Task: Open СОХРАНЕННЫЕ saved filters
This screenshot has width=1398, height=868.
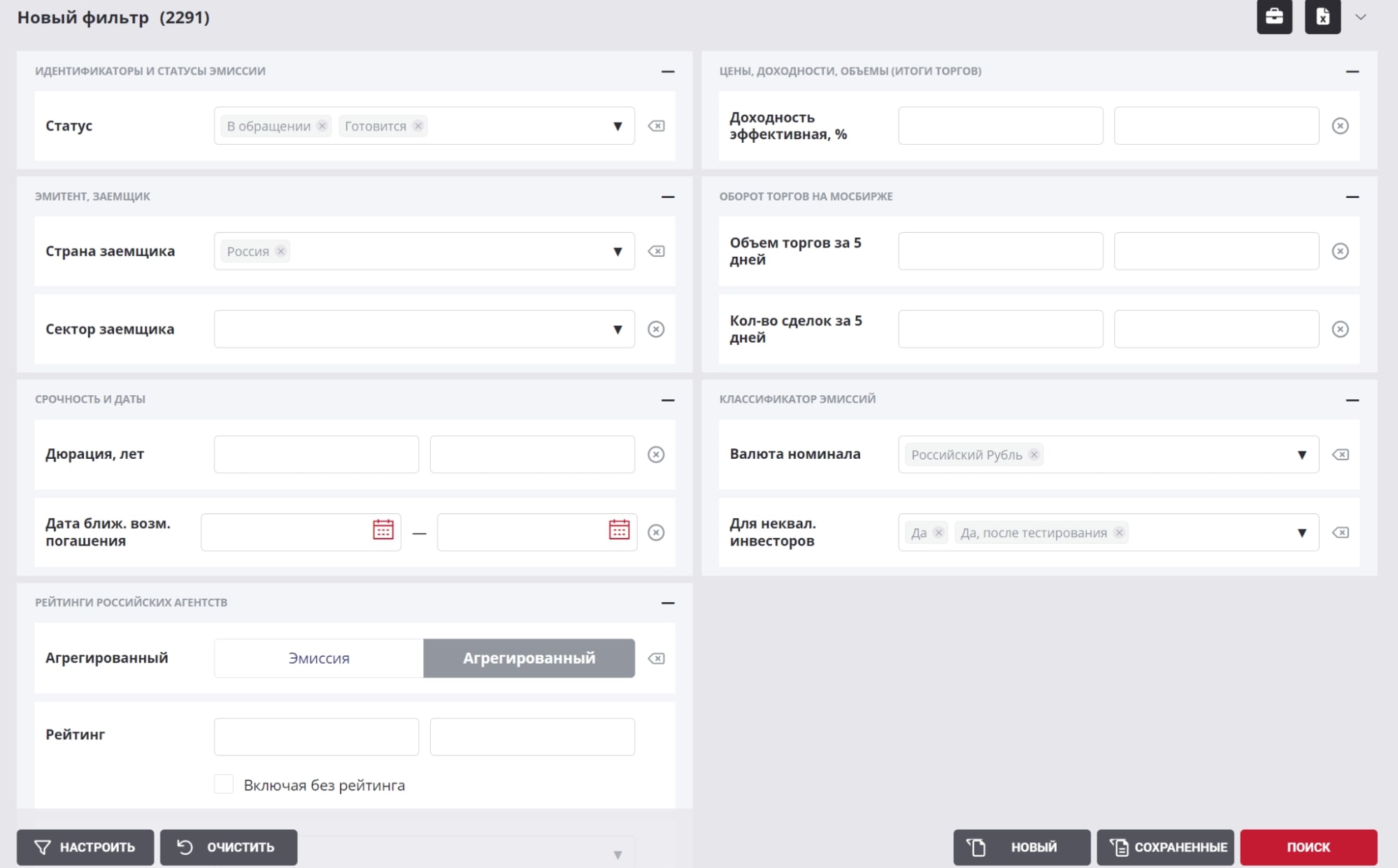Action: pyautogui.click(x=1165, y=847)
